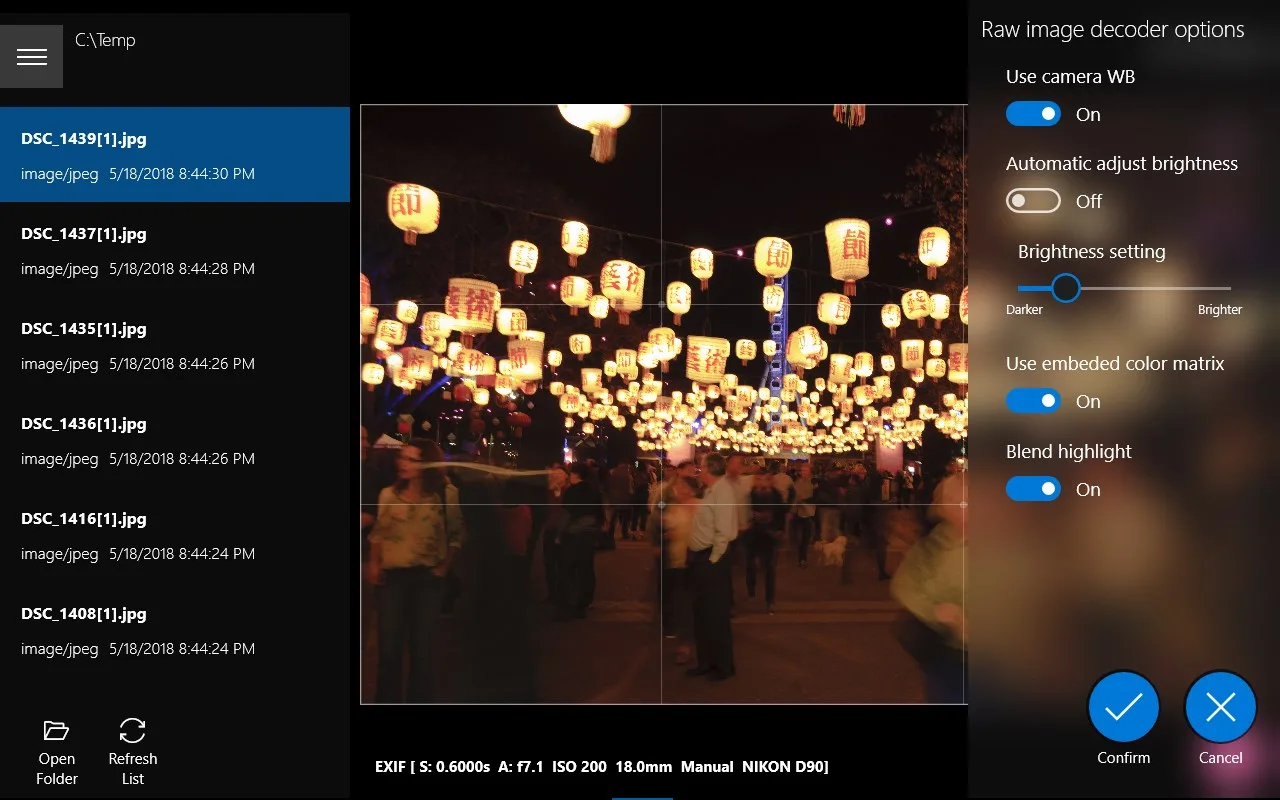Select DSC_1435[1].jpg in file list
1280x800 pixels.
click(175, 345)
